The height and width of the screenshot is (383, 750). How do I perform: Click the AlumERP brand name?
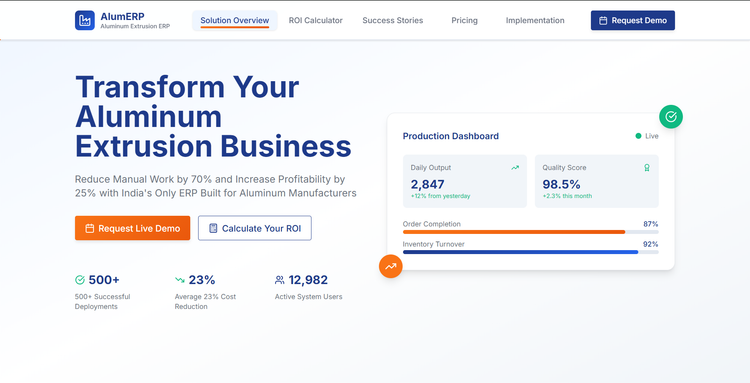122,17
